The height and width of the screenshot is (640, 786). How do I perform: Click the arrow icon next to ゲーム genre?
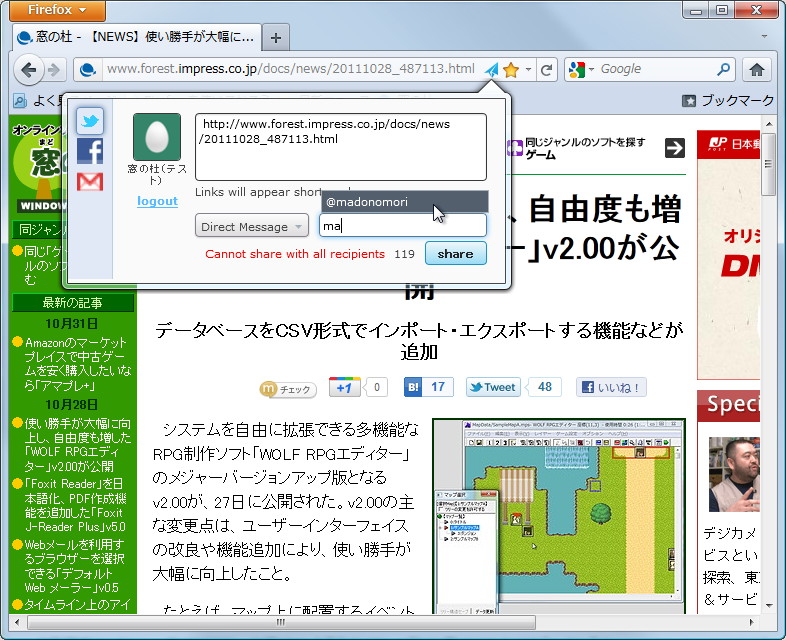pyautogui.click(x=675, y=148)
